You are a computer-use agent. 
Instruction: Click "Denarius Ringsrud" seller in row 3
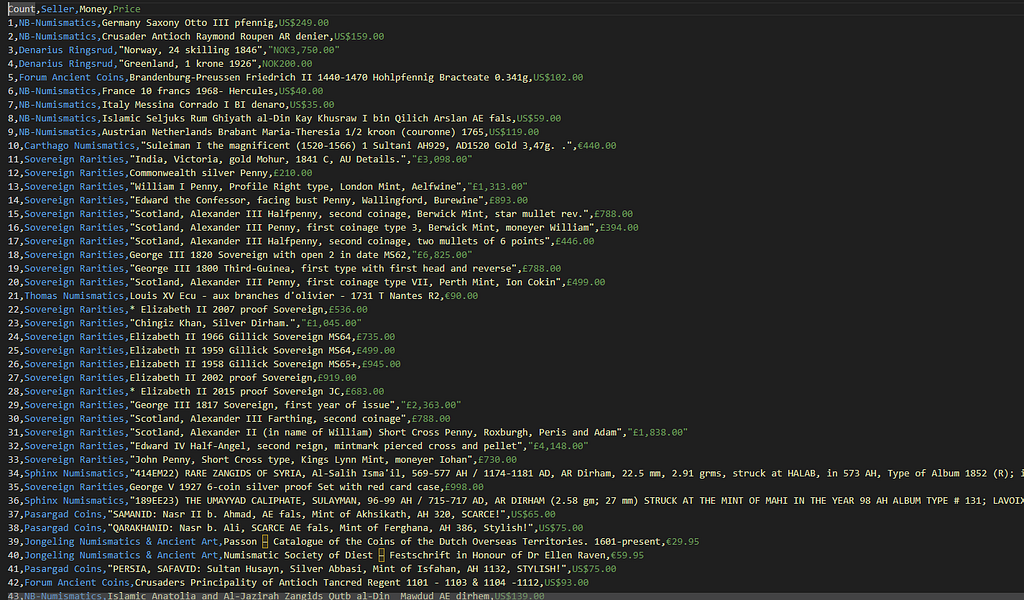pyautogui.click(x=66, y=50)
